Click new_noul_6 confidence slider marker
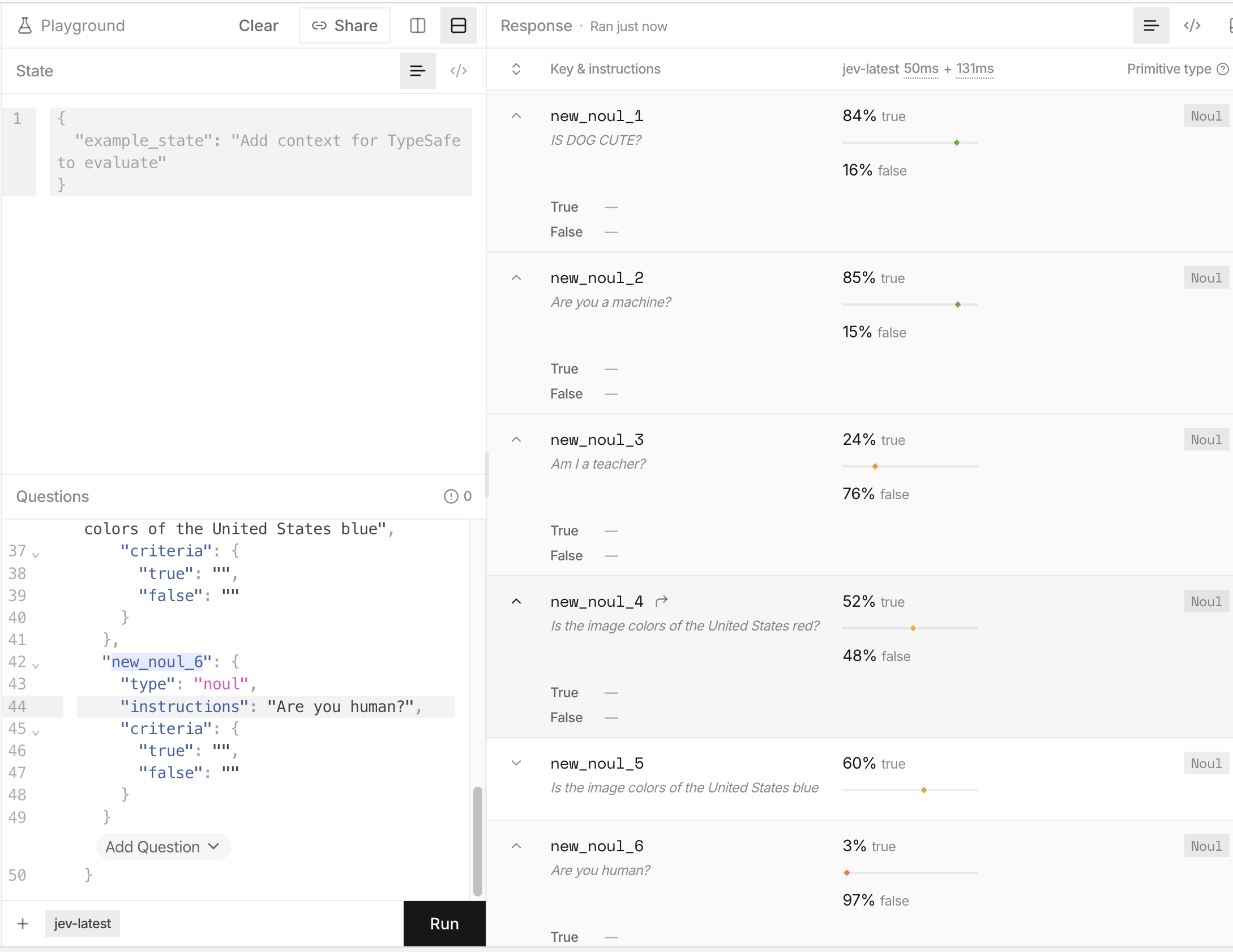1233x952 pixels. (847, 873)
